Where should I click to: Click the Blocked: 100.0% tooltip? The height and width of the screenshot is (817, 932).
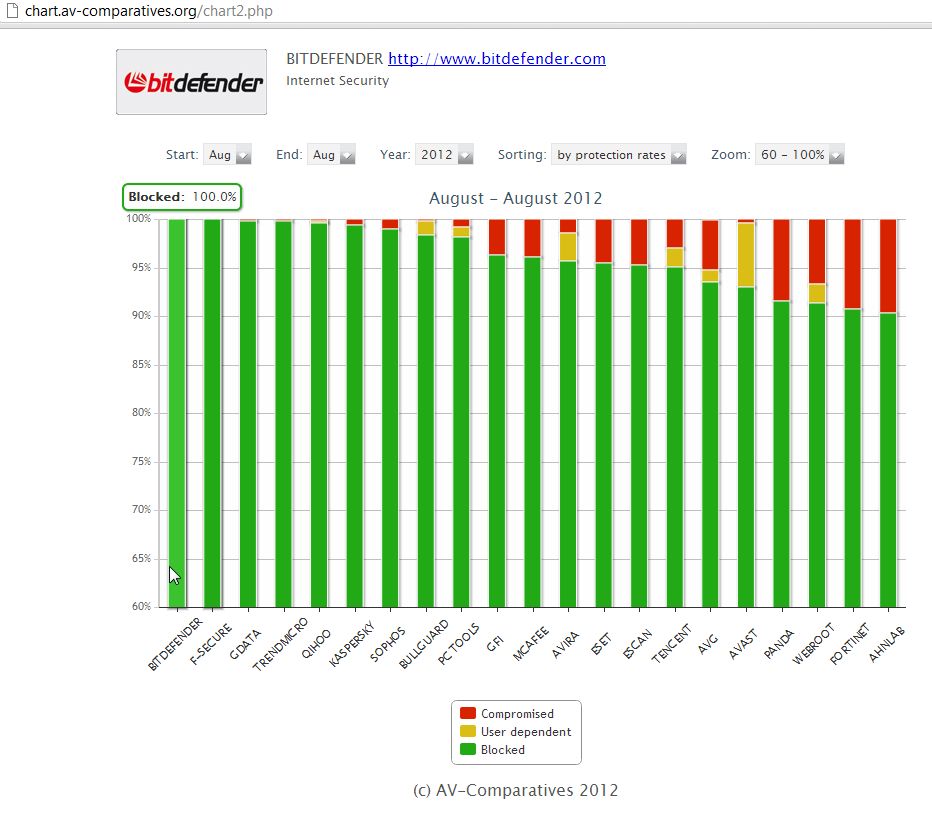click(182, 197)
